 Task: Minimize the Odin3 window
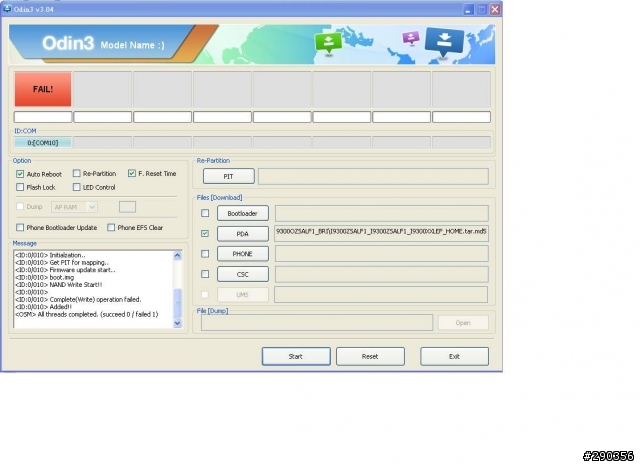pos(468,9)
